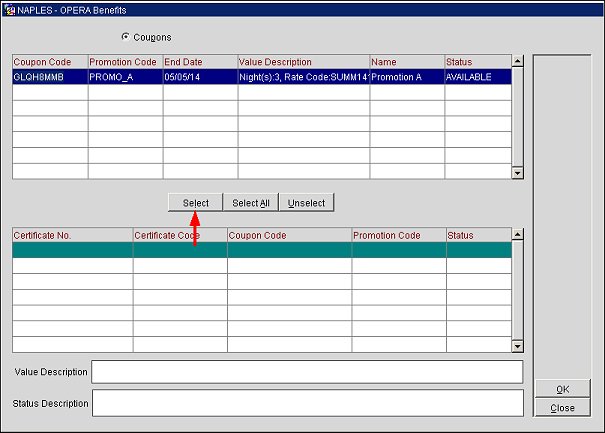This screenshot has width=605, height=433.
Task: Select coupon row GLQH8MMB
Action: coord(49,77)
